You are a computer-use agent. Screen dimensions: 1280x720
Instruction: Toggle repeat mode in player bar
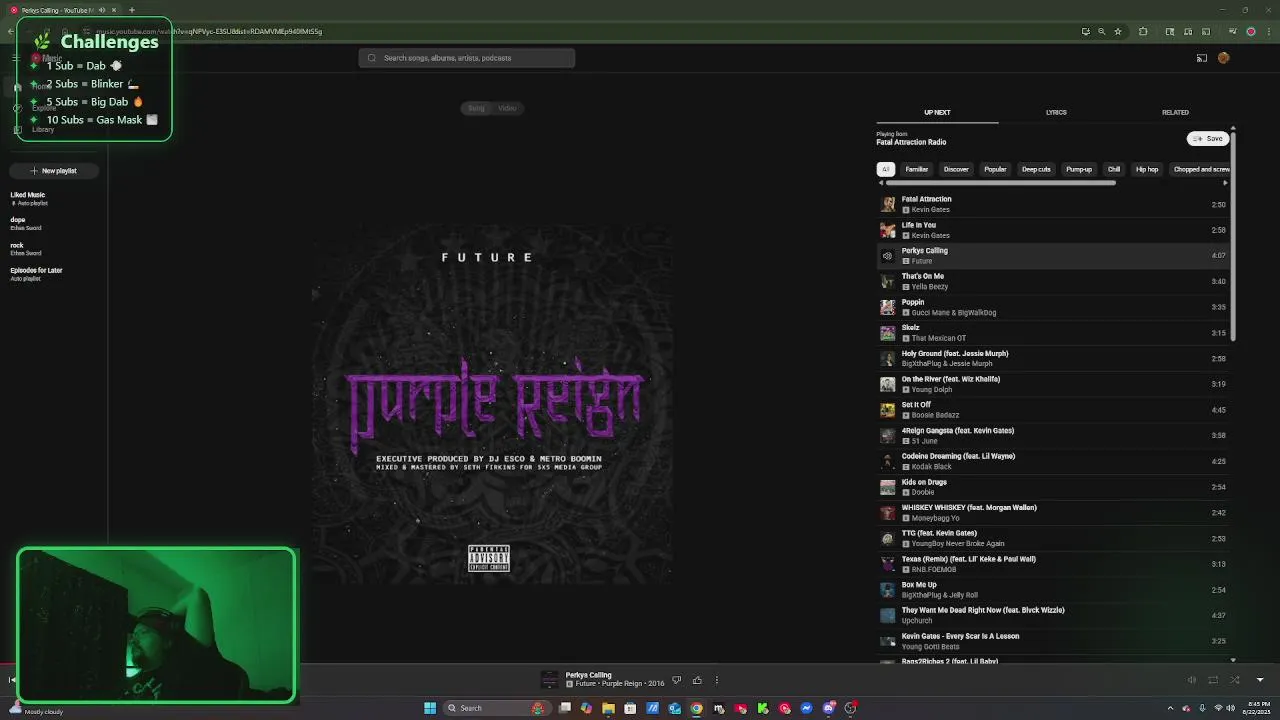(1213, 680)
